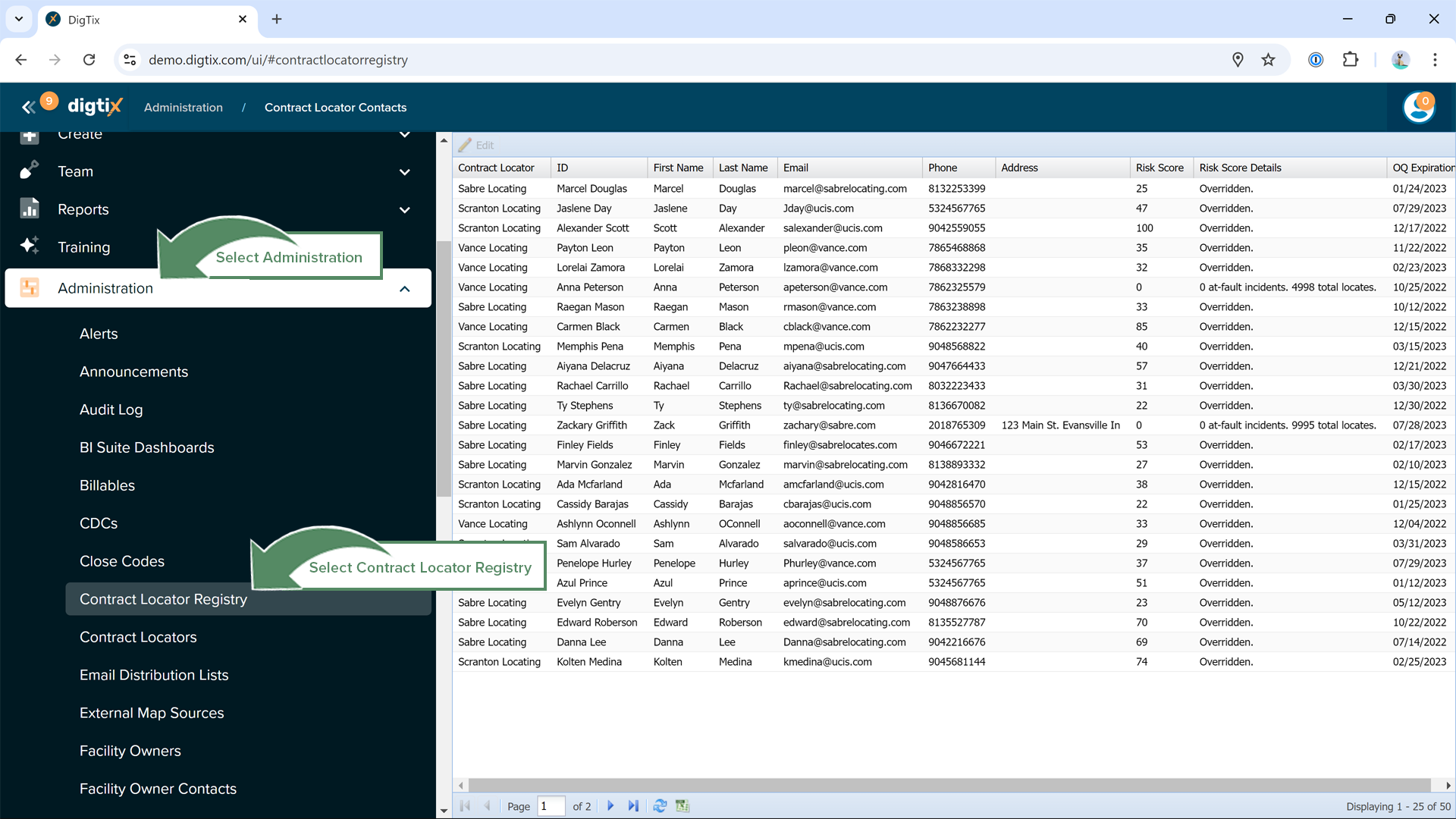Open Audit Log menu item
1456x819 pixels.
coord(111,409)
